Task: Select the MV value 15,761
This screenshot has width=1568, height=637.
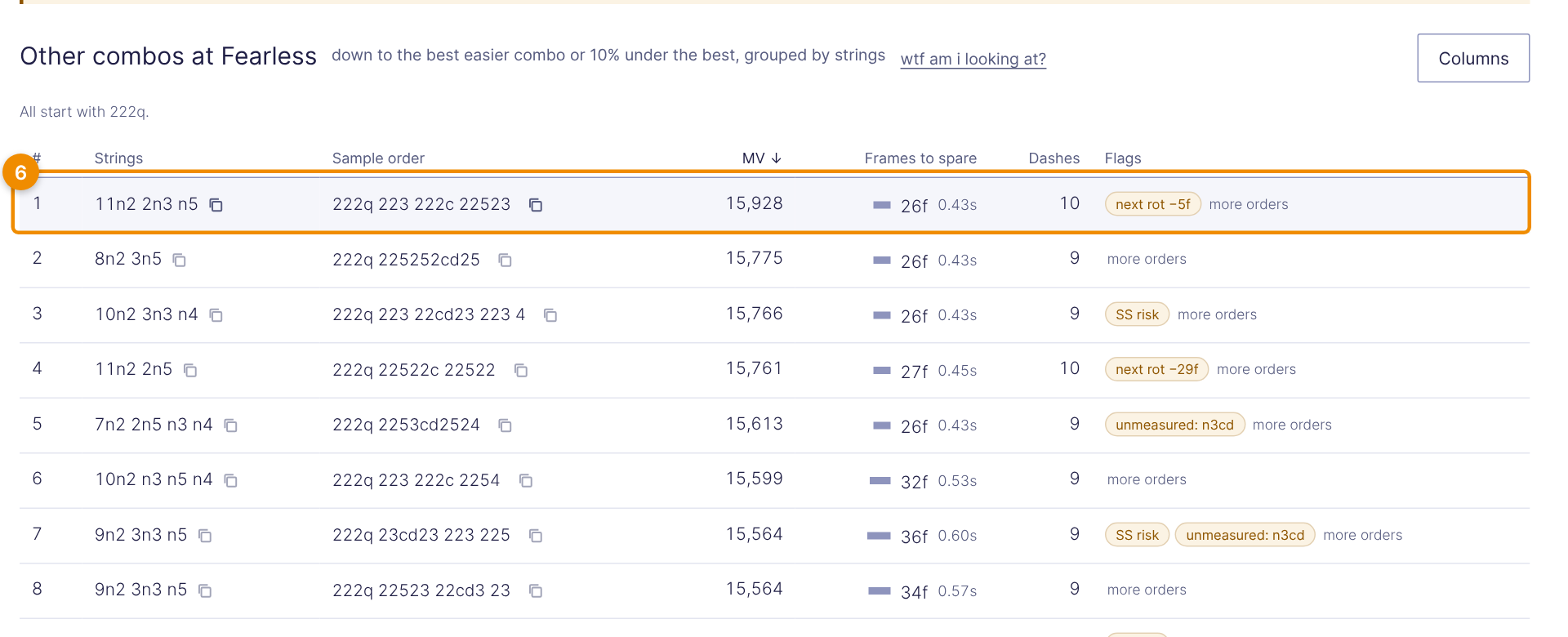Action: click(x=755, y=368)
